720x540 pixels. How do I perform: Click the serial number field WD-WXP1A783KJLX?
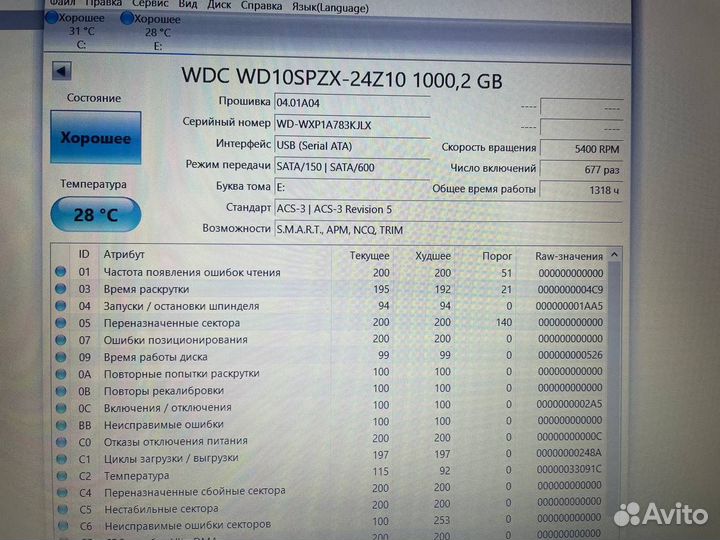pyautogui.click(x=352, y=124)
